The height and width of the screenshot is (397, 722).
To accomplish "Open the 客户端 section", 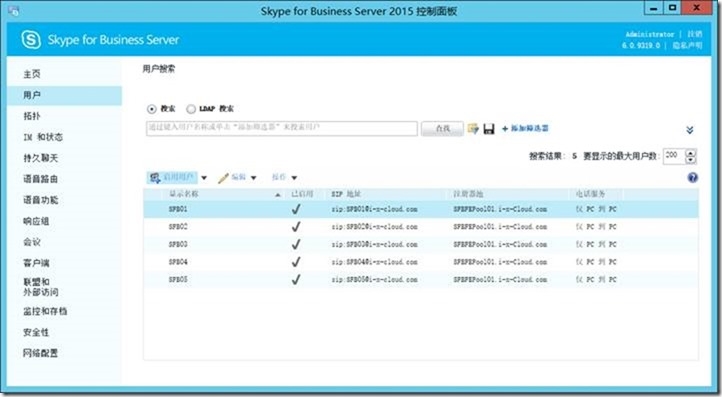I will tap(36, 263).
